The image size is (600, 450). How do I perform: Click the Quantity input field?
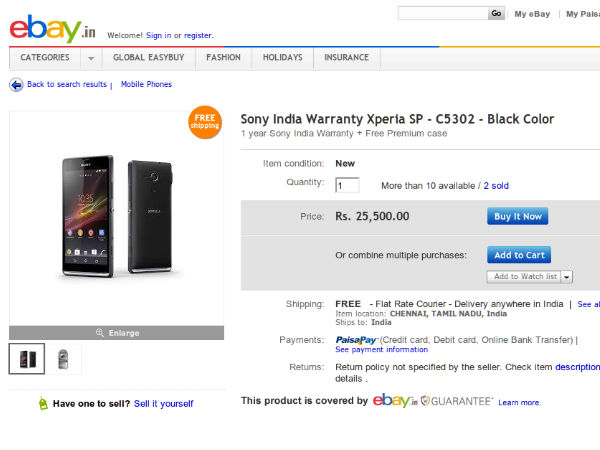[347, 185]
